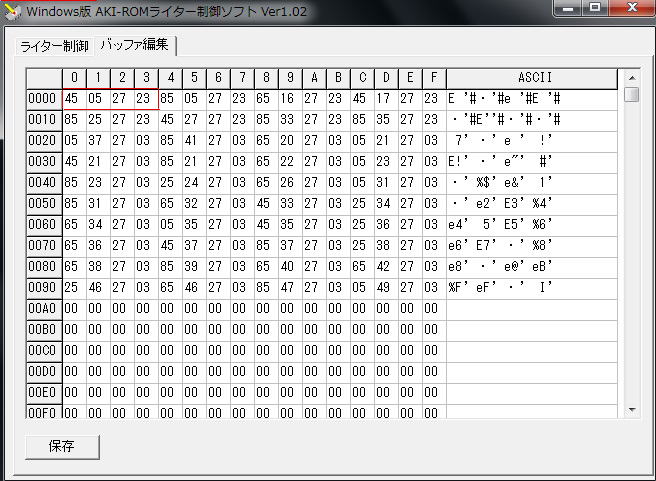Click row header 0050
The height and width of the screenshot is (481, 656).
44,204
